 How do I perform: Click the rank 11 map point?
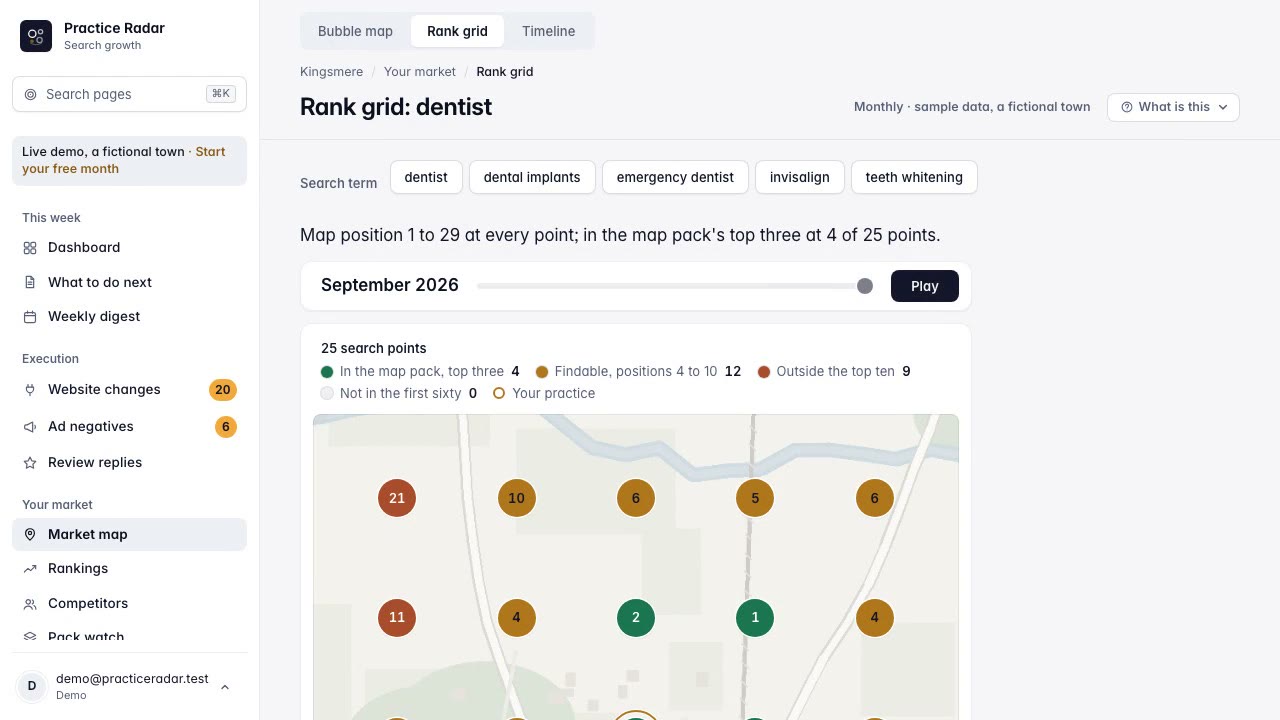click(x=397, y=617)
